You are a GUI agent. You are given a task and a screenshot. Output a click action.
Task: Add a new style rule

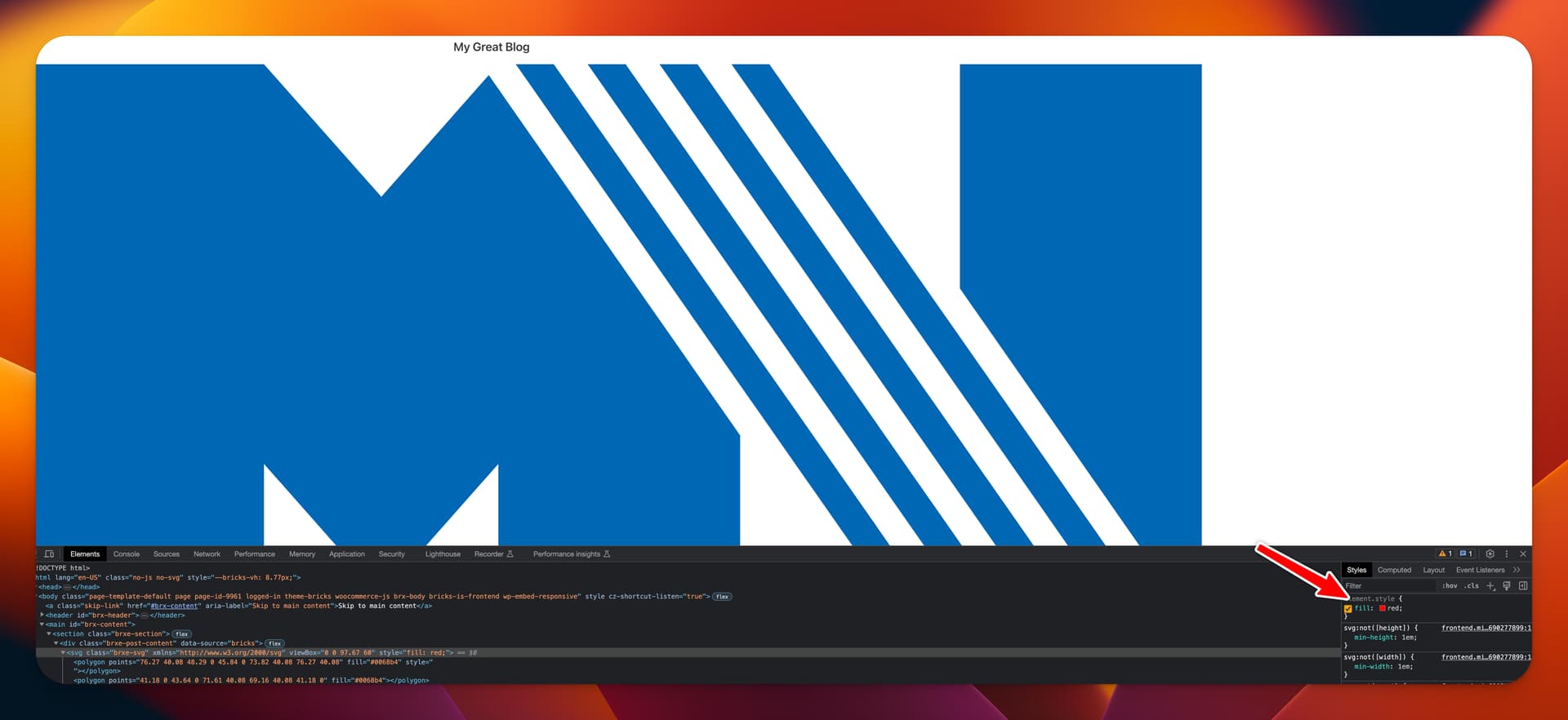[x=1490, y=585]
